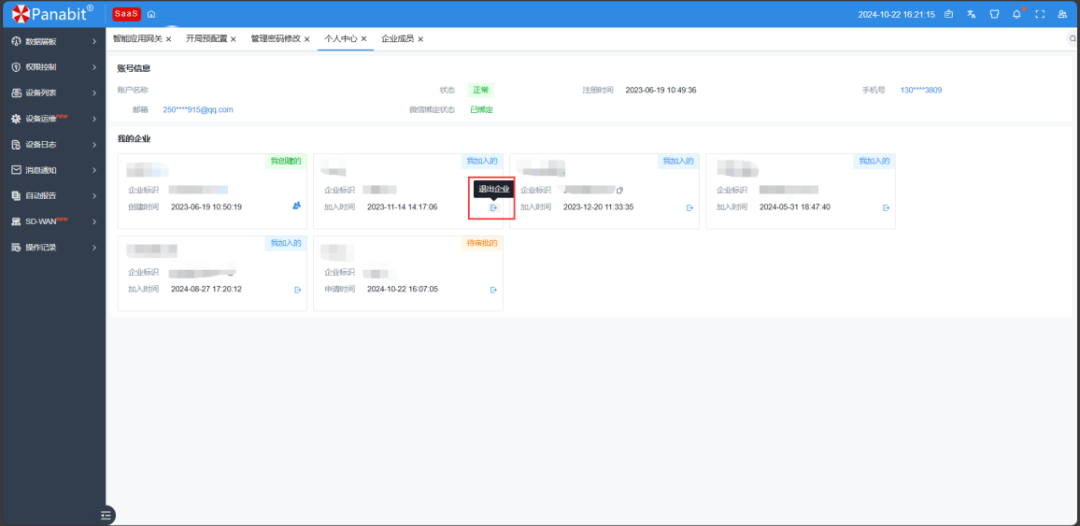1080x526 pixels.
Task: Click the 设备运维 gear icon in sidebar
Action: (x=16, y=118)
